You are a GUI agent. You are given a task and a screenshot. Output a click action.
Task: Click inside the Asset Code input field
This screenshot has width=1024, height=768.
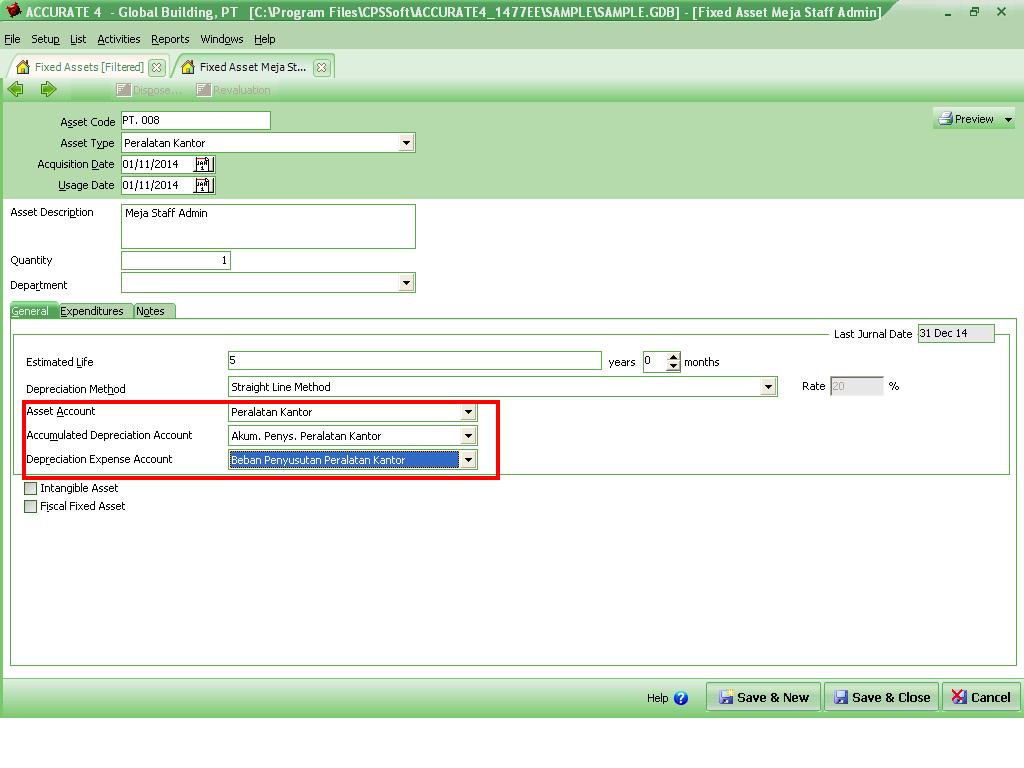[x=195, y=119]
